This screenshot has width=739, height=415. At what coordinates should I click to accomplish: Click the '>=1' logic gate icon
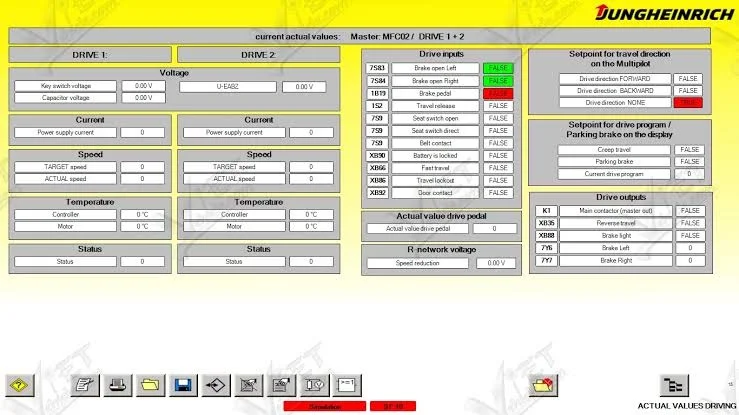(347, 385)
